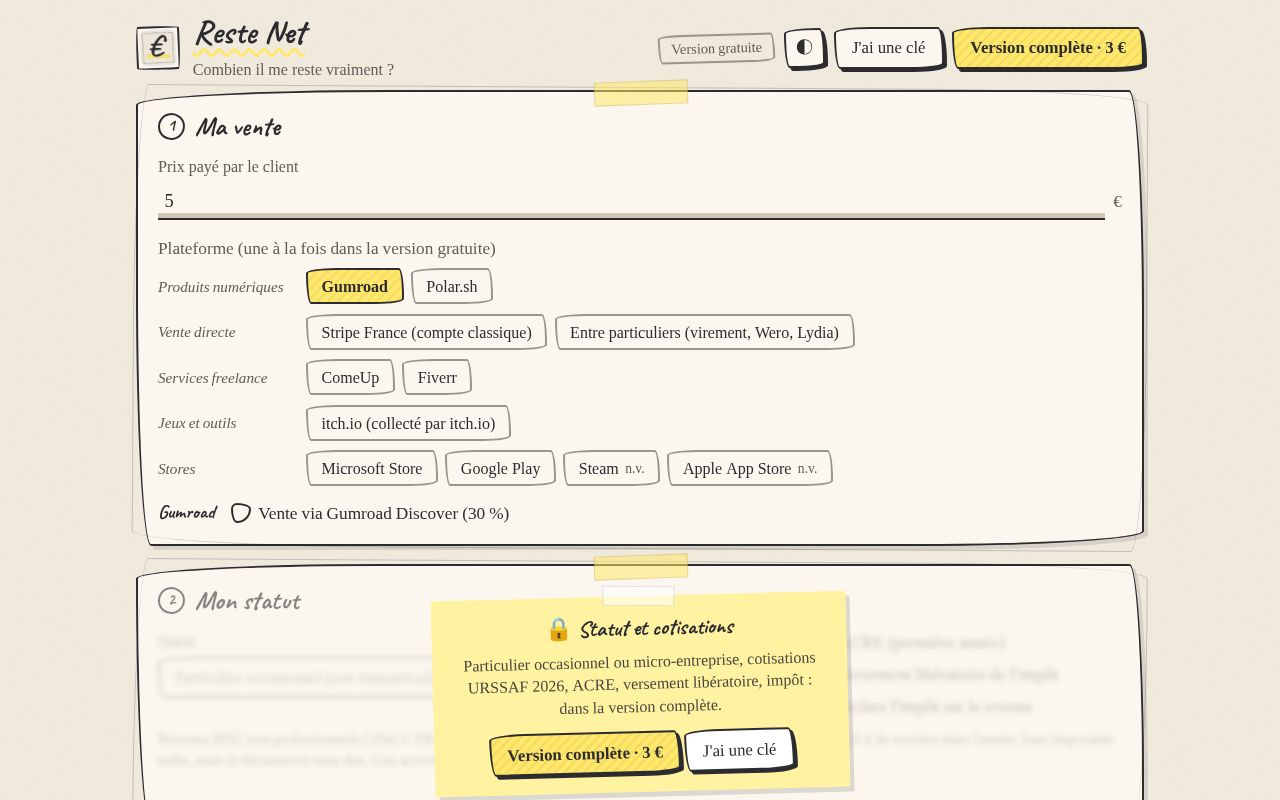Click the Combien il me reste vraiment tagline
1280x800 pixels.
[293, 70]
